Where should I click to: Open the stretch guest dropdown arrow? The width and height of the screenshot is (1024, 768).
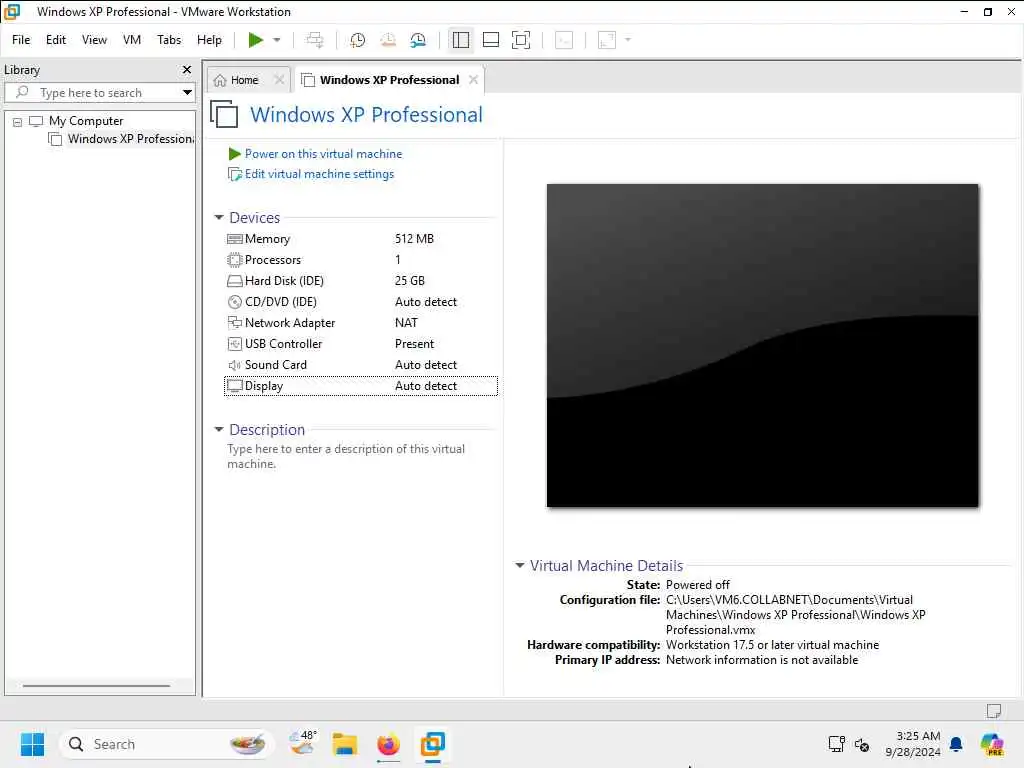(x=628, y=40)
